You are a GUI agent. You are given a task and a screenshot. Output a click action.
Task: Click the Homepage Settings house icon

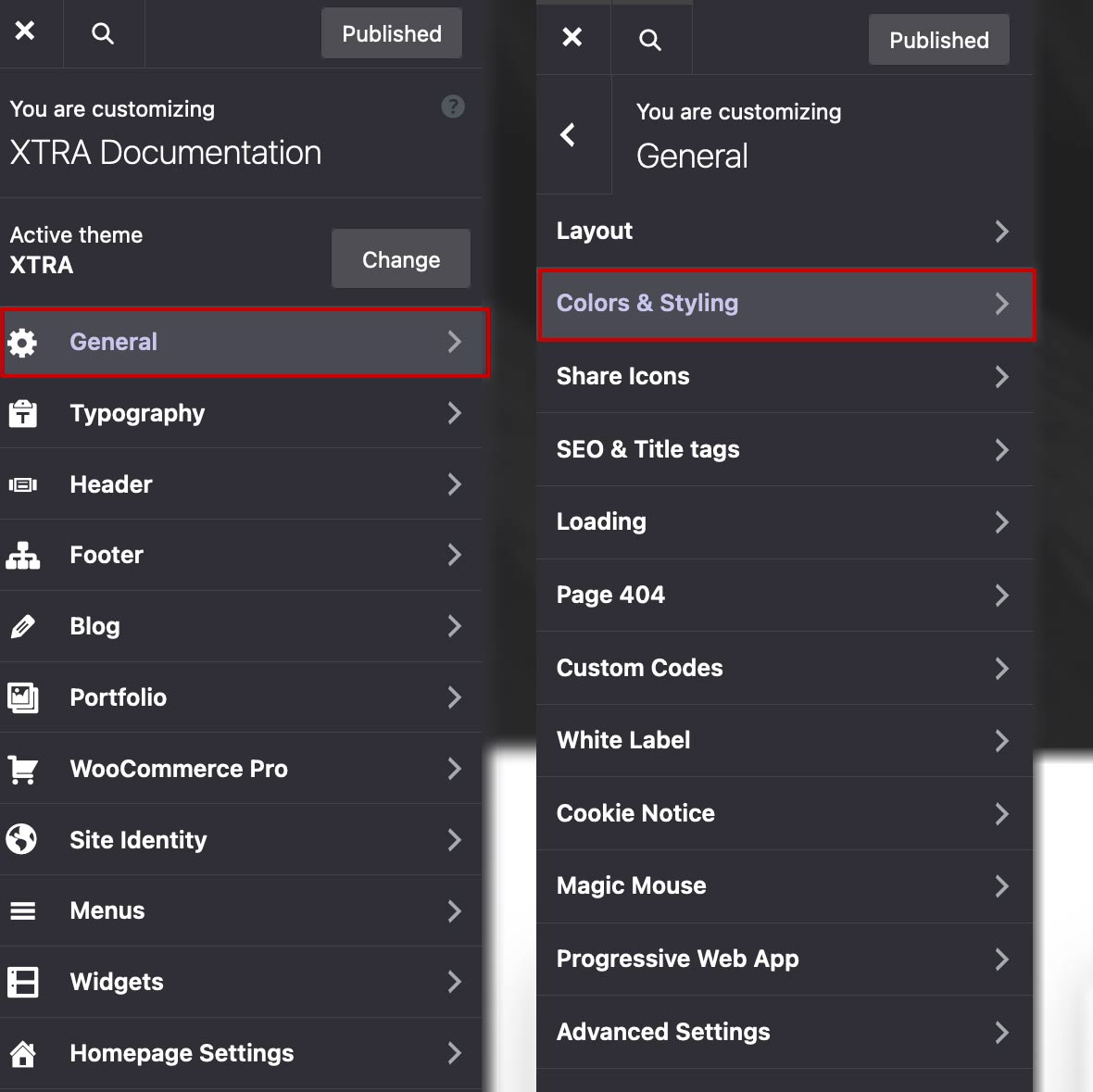click(x=22, y=1053)
